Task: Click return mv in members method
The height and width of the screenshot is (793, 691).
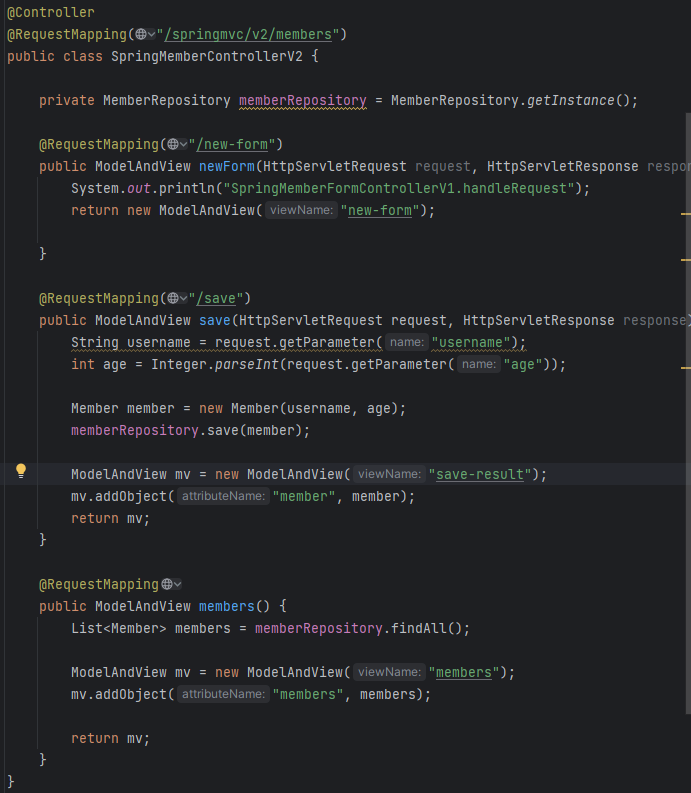Action: (110, 738)
